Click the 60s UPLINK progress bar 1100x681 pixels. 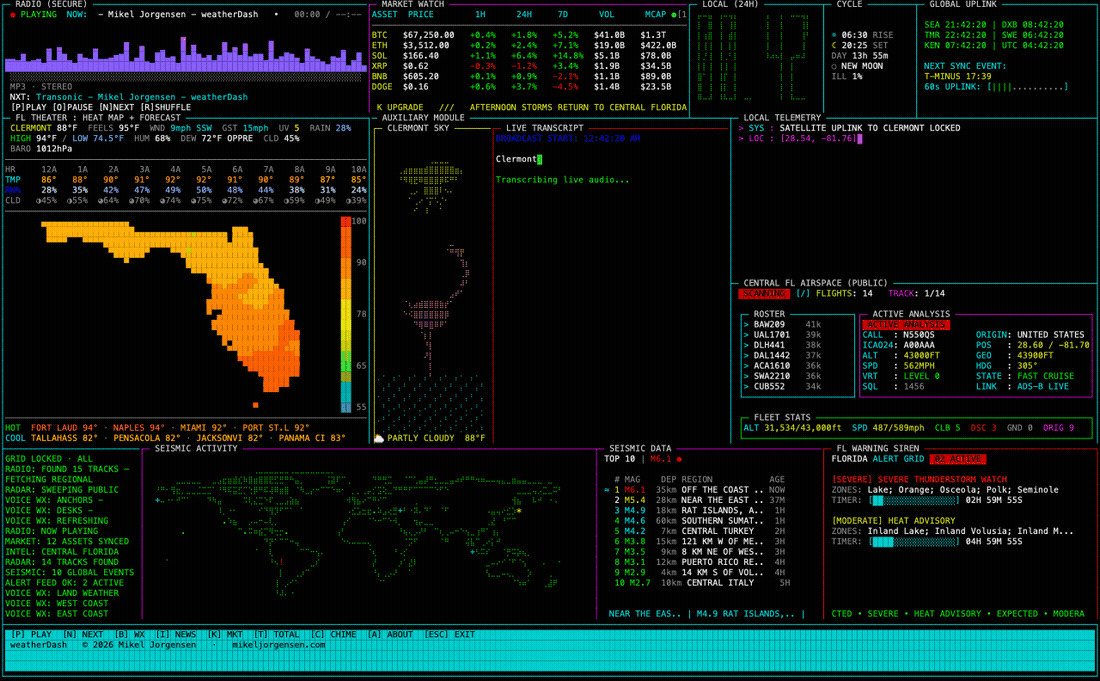tap(1027, 87)
